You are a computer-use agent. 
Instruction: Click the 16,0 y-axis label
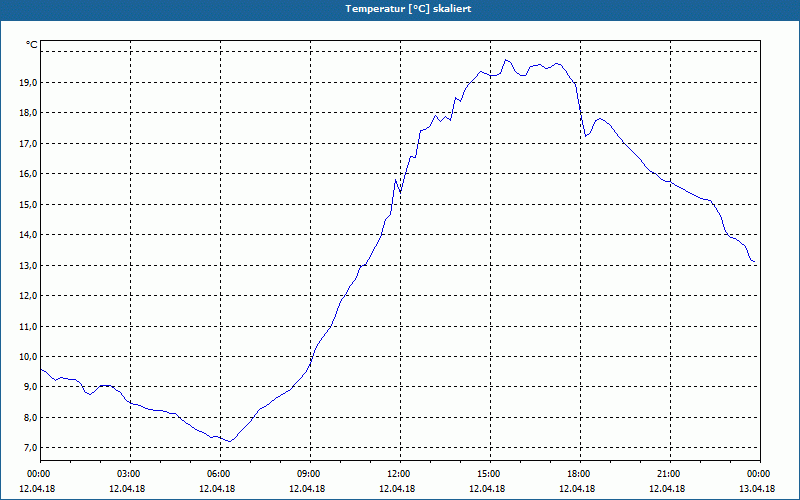pos(28,173)
